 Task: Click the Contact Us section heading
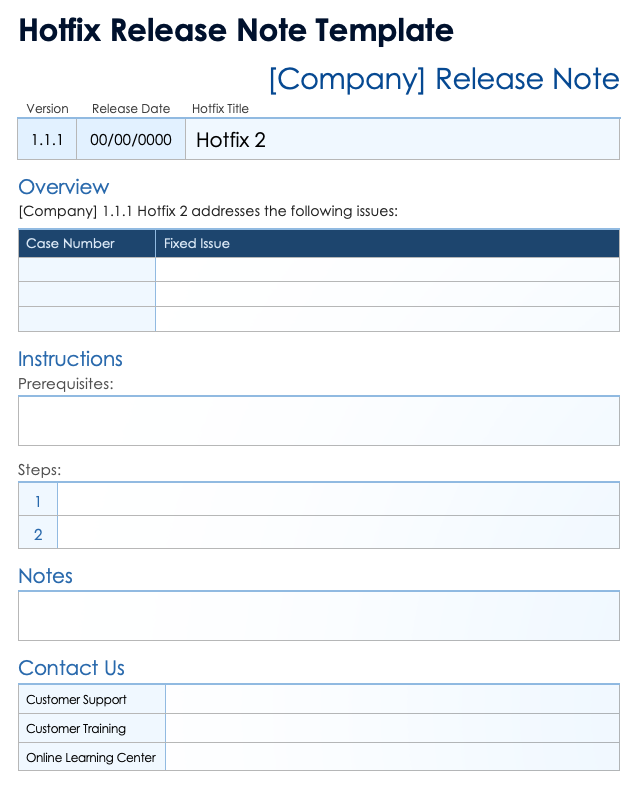72,668
